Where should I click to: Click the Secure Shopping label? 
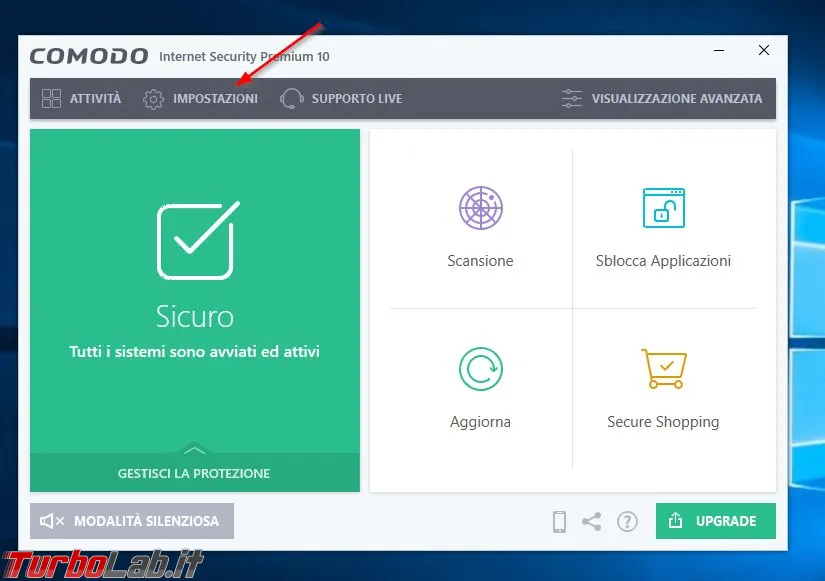(663, 422)
